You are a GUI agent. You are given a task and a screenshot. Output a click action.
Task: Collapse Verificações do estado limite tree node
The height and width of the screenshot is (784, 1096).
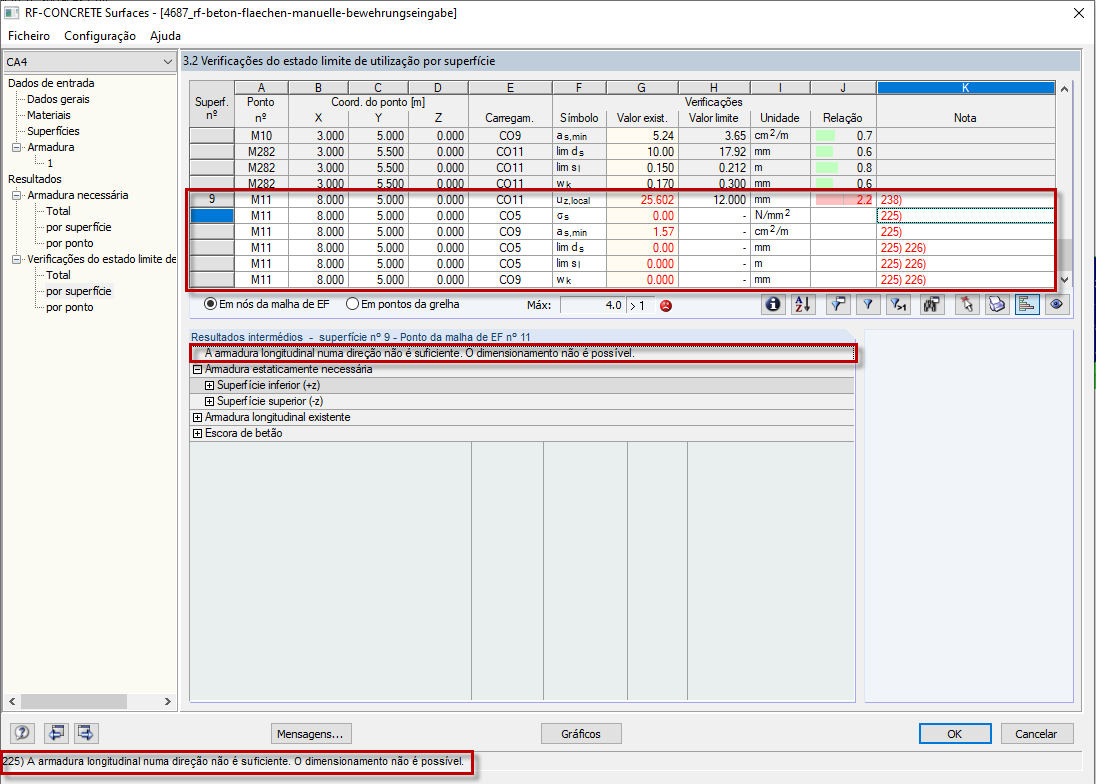pyautogui.click(x=17, y=259)
